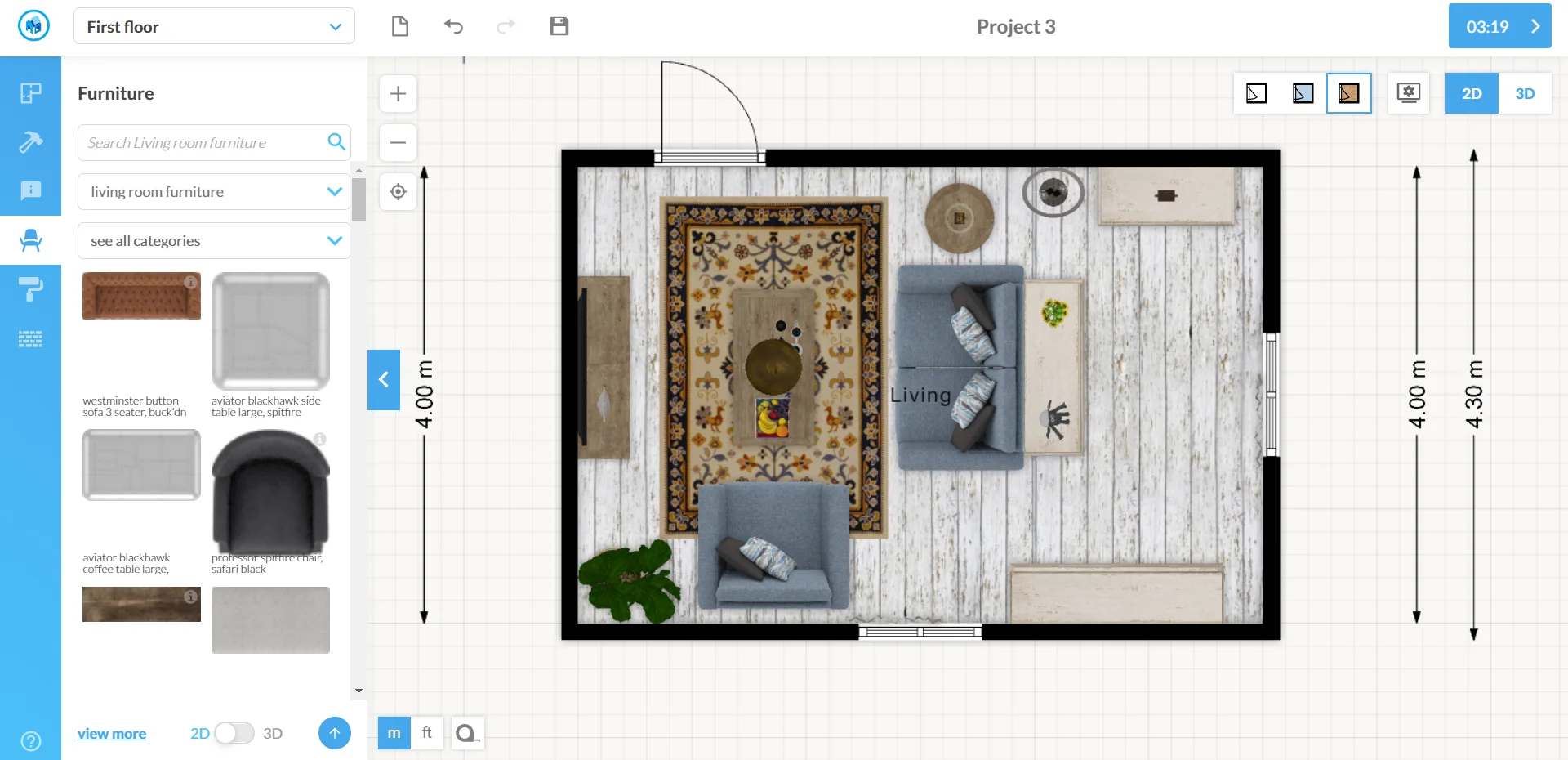Open the help question mark icon
This screenshot has width=1568, height=760.
tap(30, 741)
